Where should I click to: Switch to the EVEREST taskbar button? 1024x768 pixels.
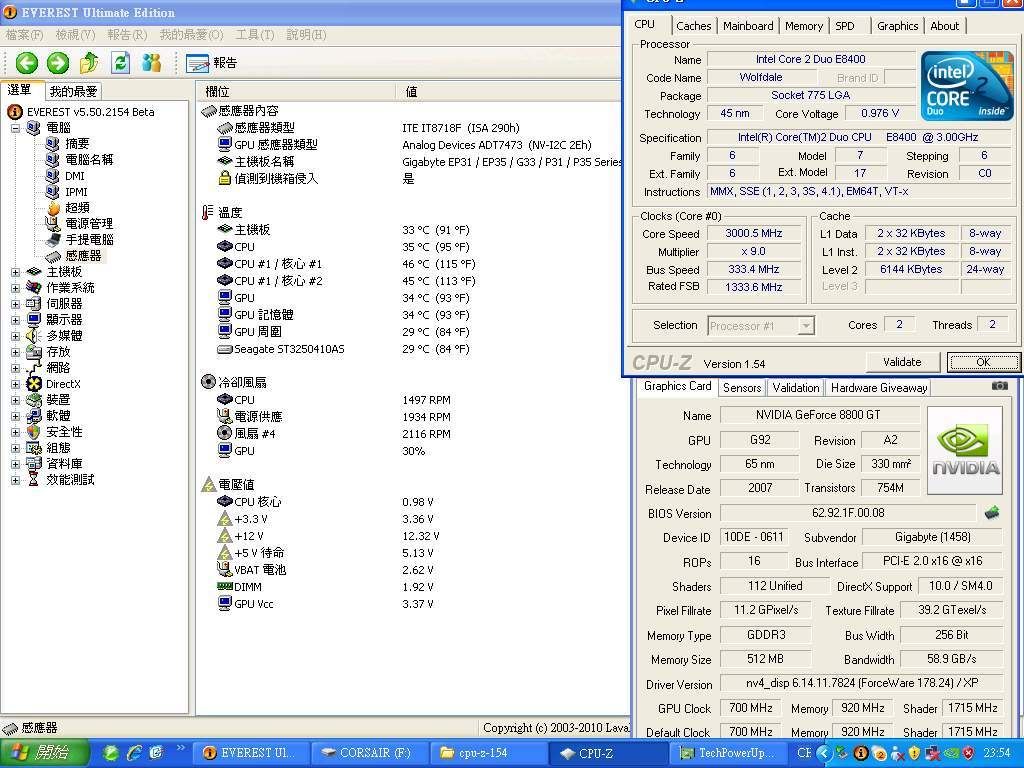pos(249,753)
